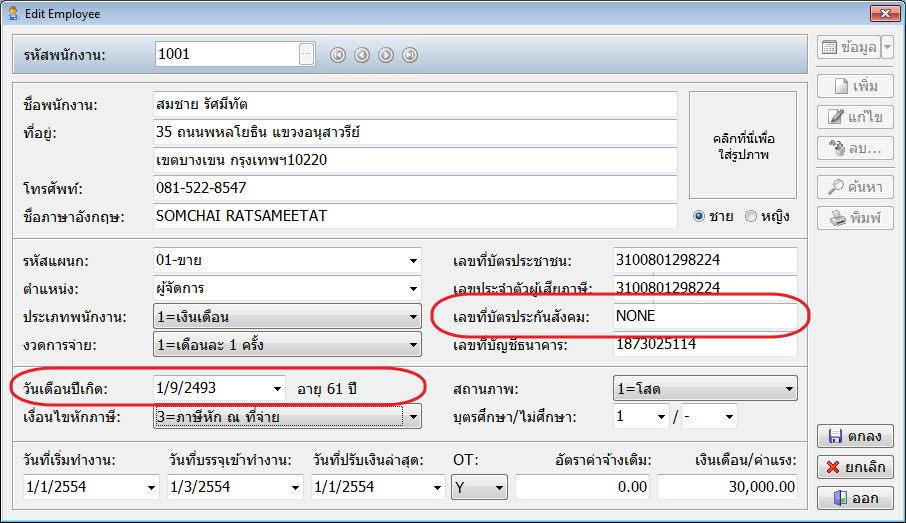This screenshot has height=523, width=906.
Task: Open employee code lookup ellipsis button
Action: point(306,54)
